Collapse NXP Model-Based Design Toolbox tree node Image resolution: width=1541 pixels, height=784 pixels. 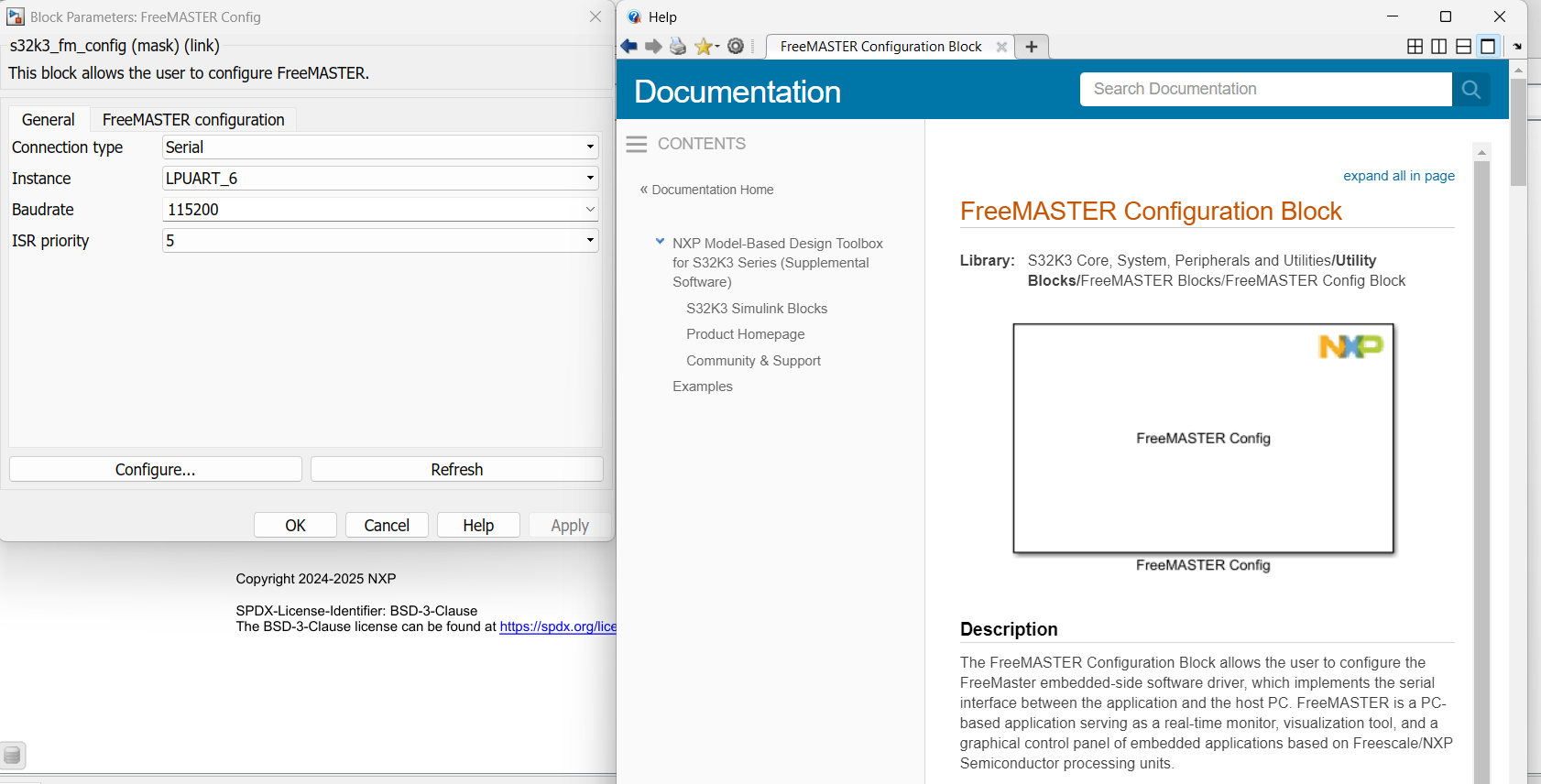(660, 242)
